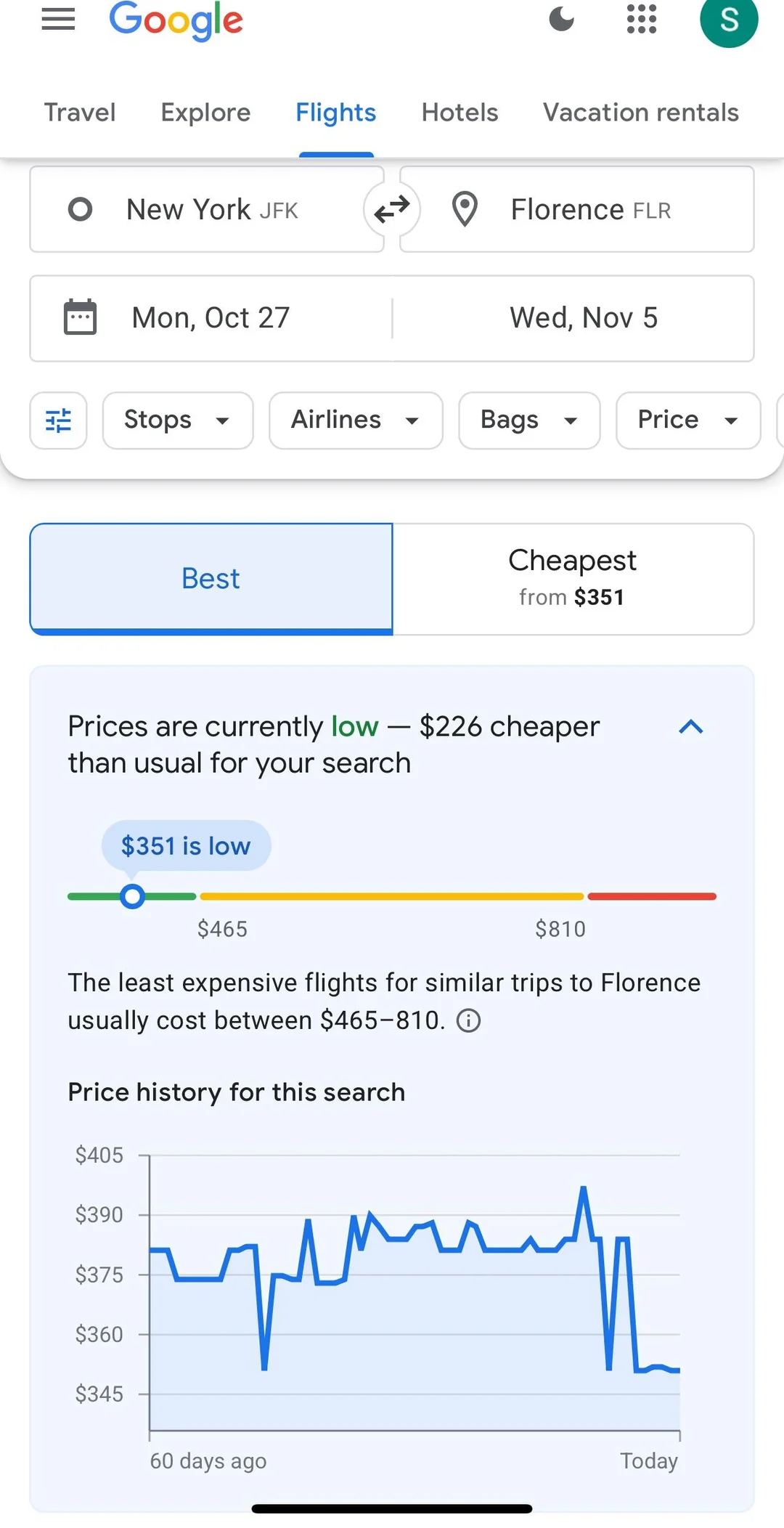Open the hamburger main menu
Screen dimensions: 784x1528
pos(58,20)
